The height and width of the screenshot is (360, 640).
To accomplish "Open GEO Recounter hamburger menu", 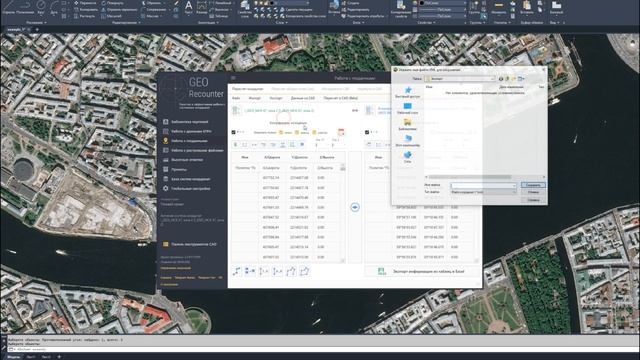I will (x=233, y=78).
